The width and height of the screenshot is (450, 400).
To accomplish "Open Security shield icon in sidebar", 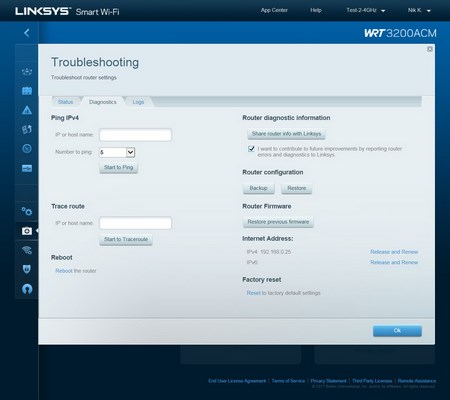I will (27, 269).
